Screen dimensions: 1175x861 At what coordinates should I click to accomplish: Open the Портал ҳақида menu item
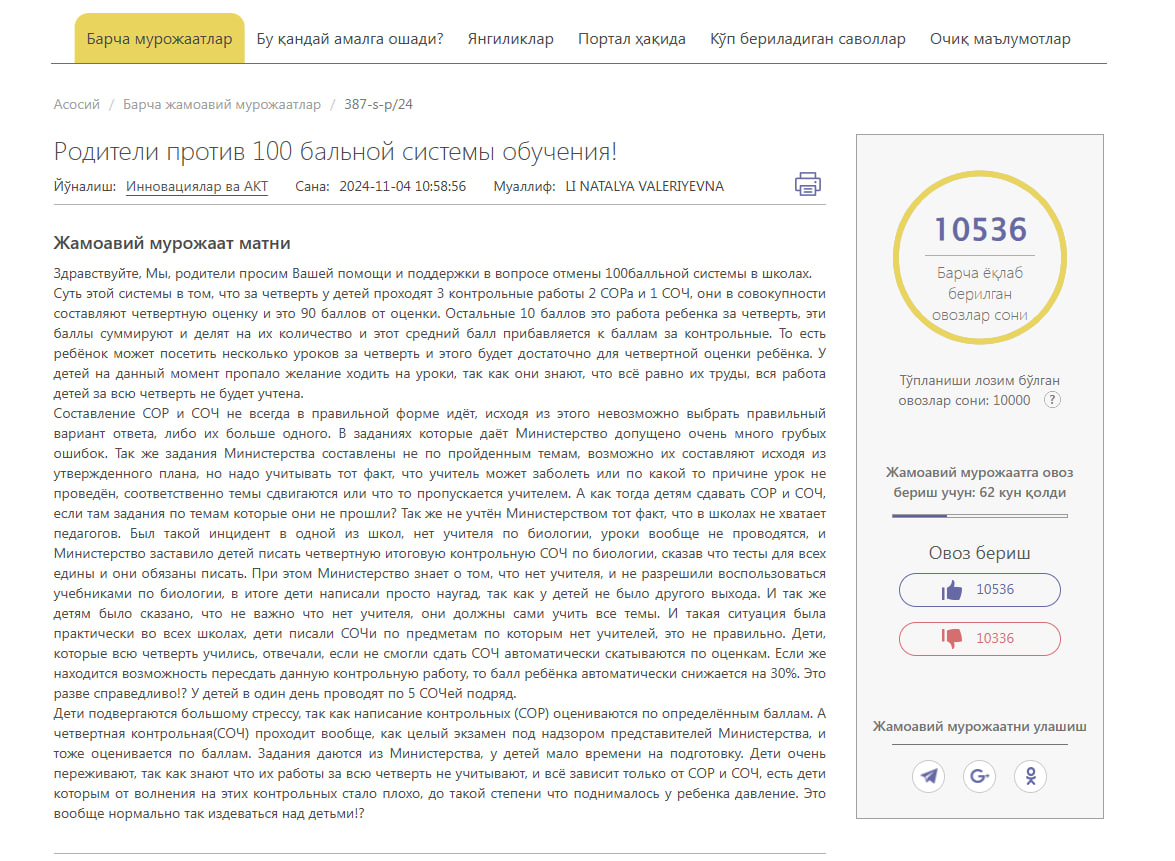pyautogui.click(x=631, y=39)
